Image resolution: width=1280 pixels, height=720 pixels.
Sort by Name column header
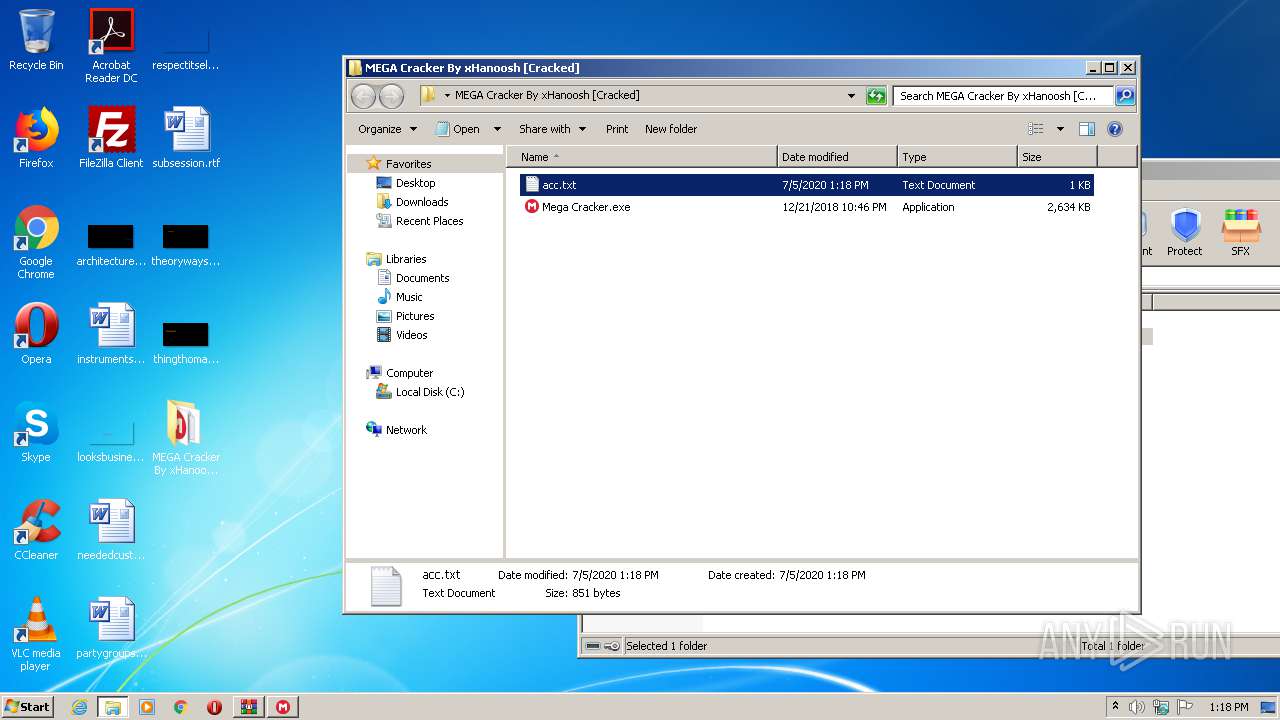click(642, 157)
